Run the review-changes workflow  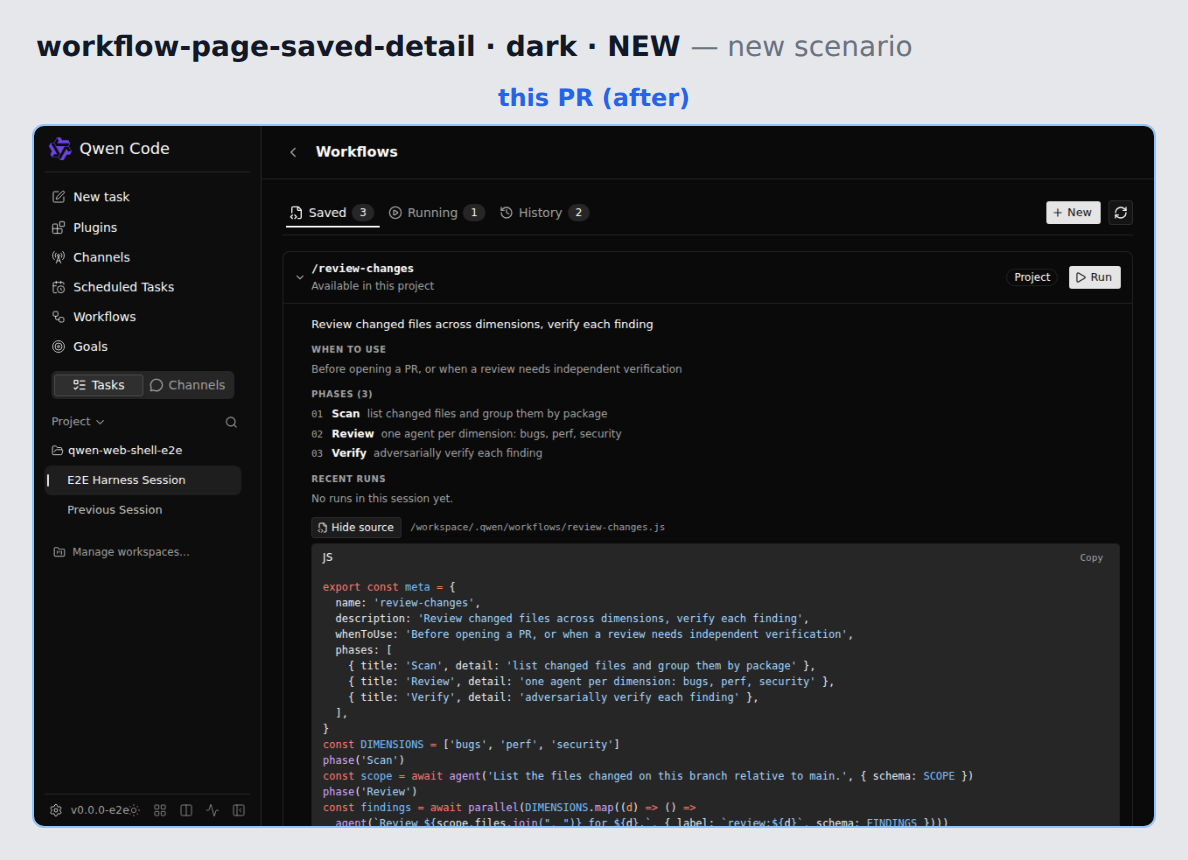(x=1094, y=277)
